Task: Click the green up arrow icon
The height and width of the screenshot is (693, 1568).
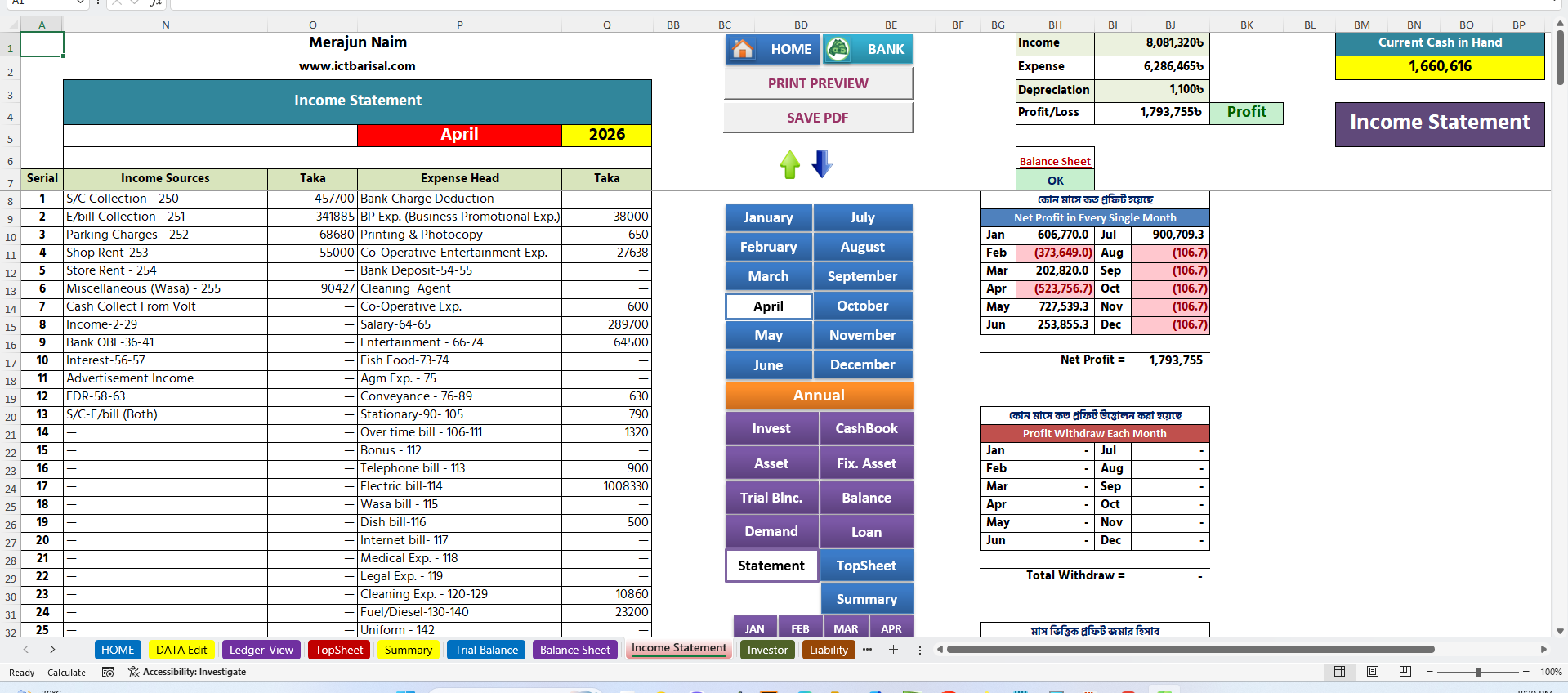Action: [790, 164]
